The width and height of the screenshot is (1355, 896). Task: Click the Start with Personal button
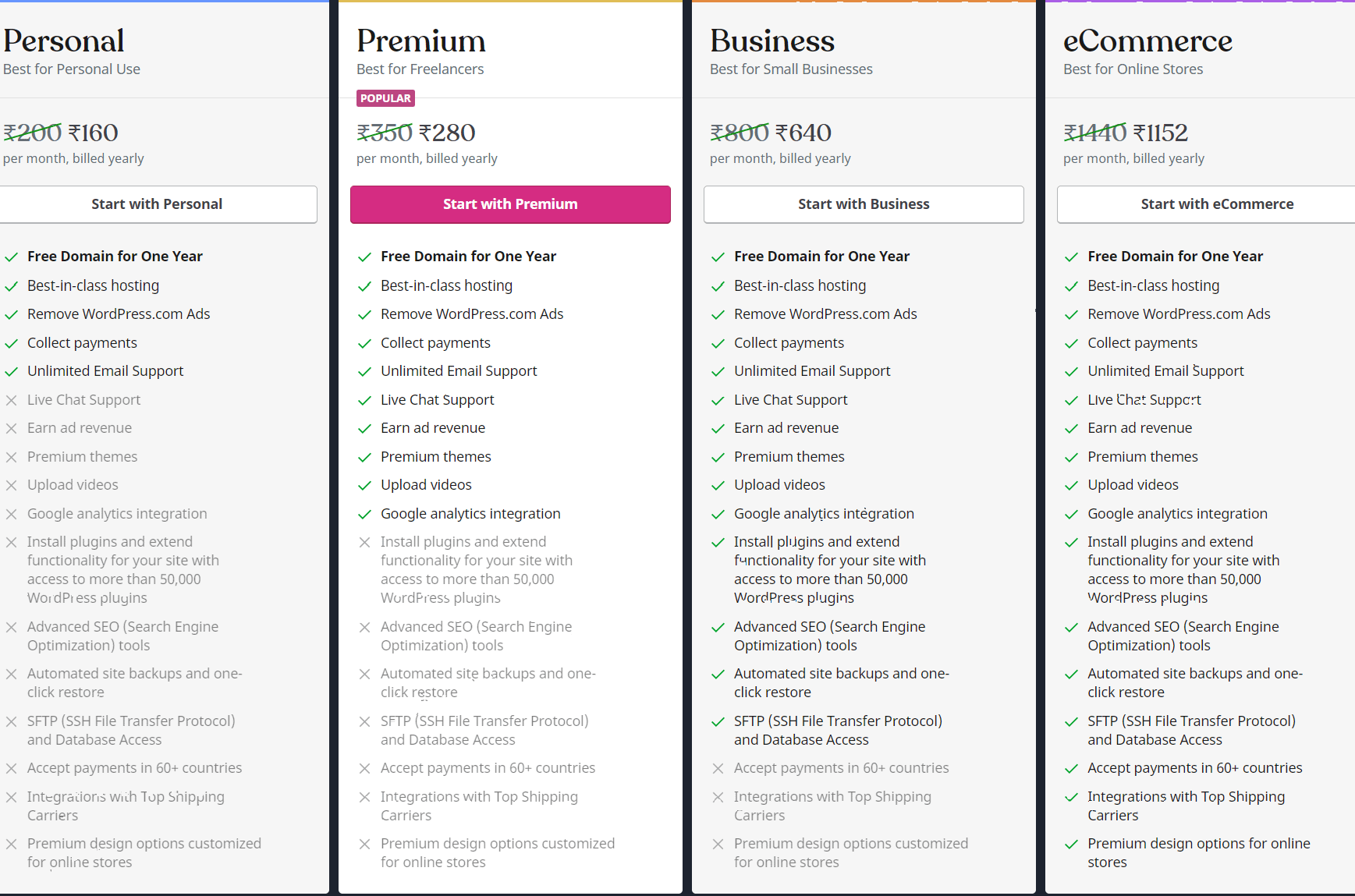[x=156, y=204]
